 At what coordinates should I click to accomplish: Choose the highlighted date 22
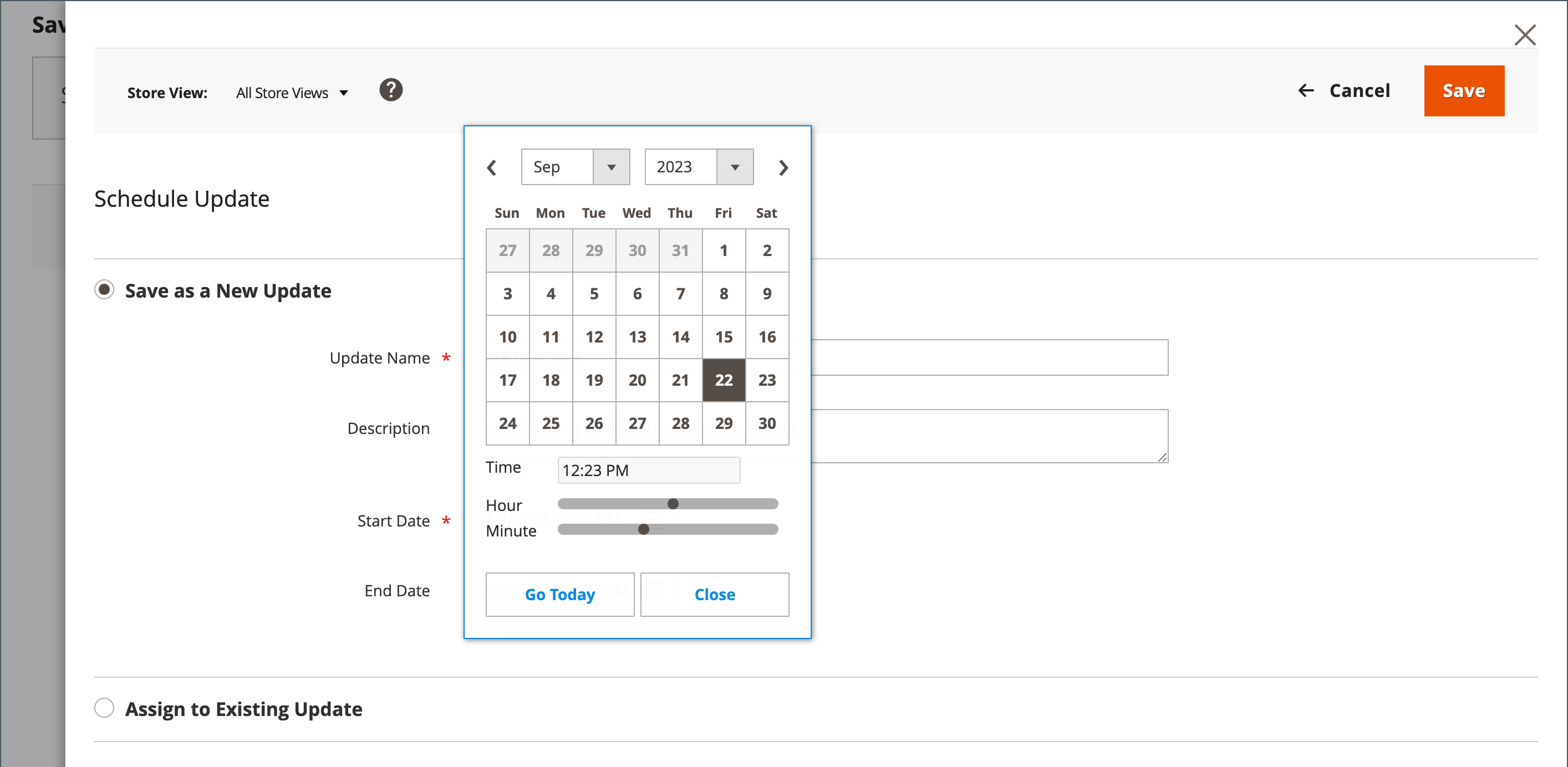[723, 380]
